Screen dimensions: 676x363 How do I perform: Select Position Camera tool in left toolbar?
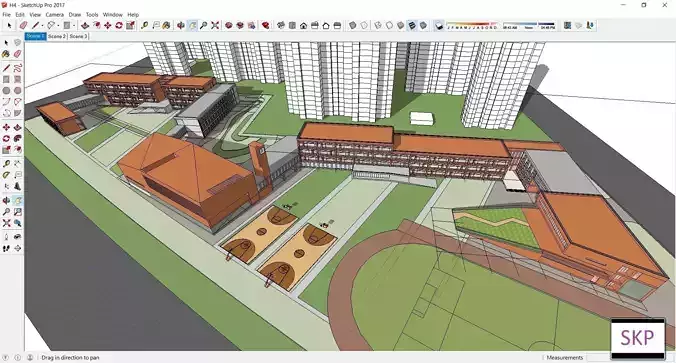click(x=6, y=237)
